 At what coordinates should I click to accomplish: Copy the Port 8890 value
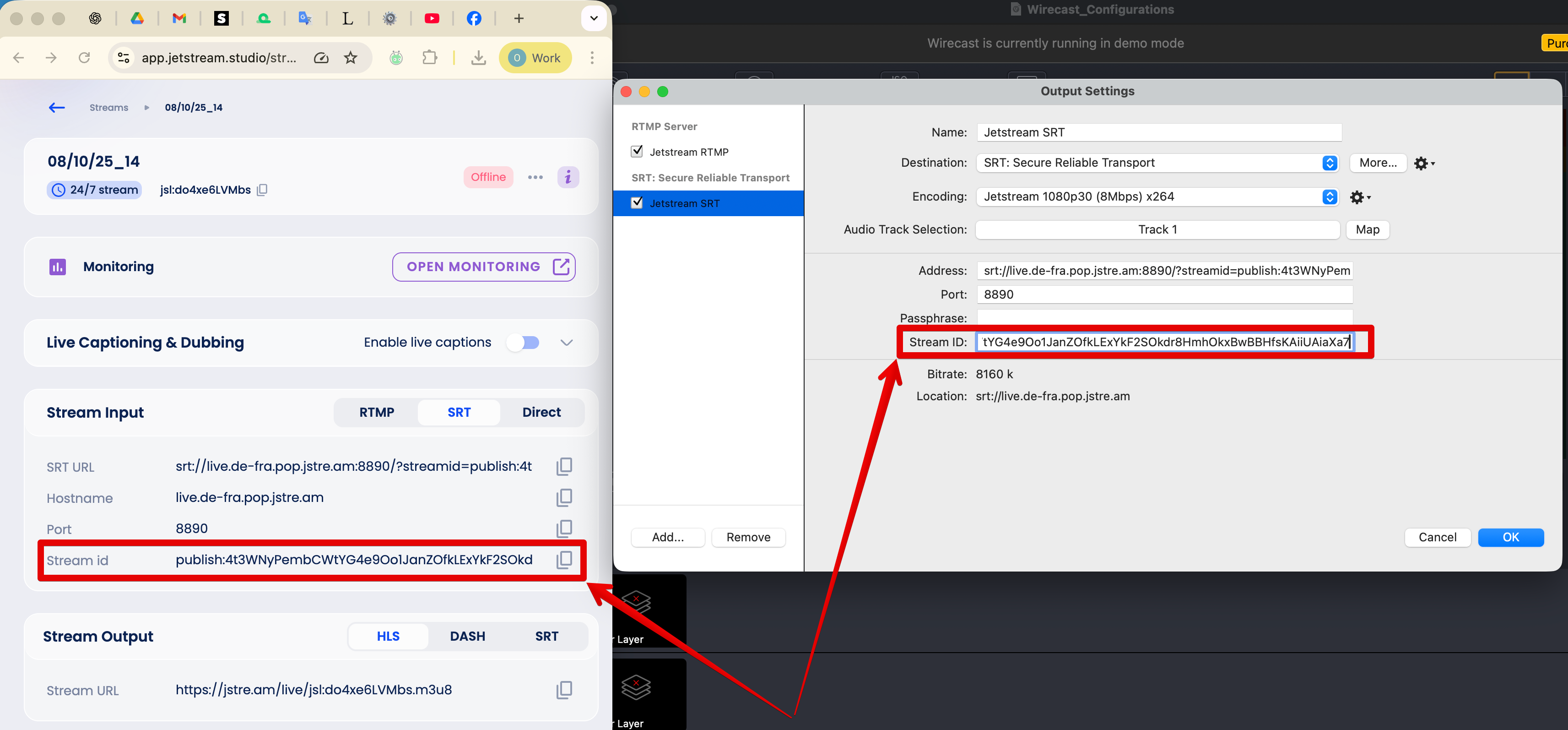(x=564, y=528)
